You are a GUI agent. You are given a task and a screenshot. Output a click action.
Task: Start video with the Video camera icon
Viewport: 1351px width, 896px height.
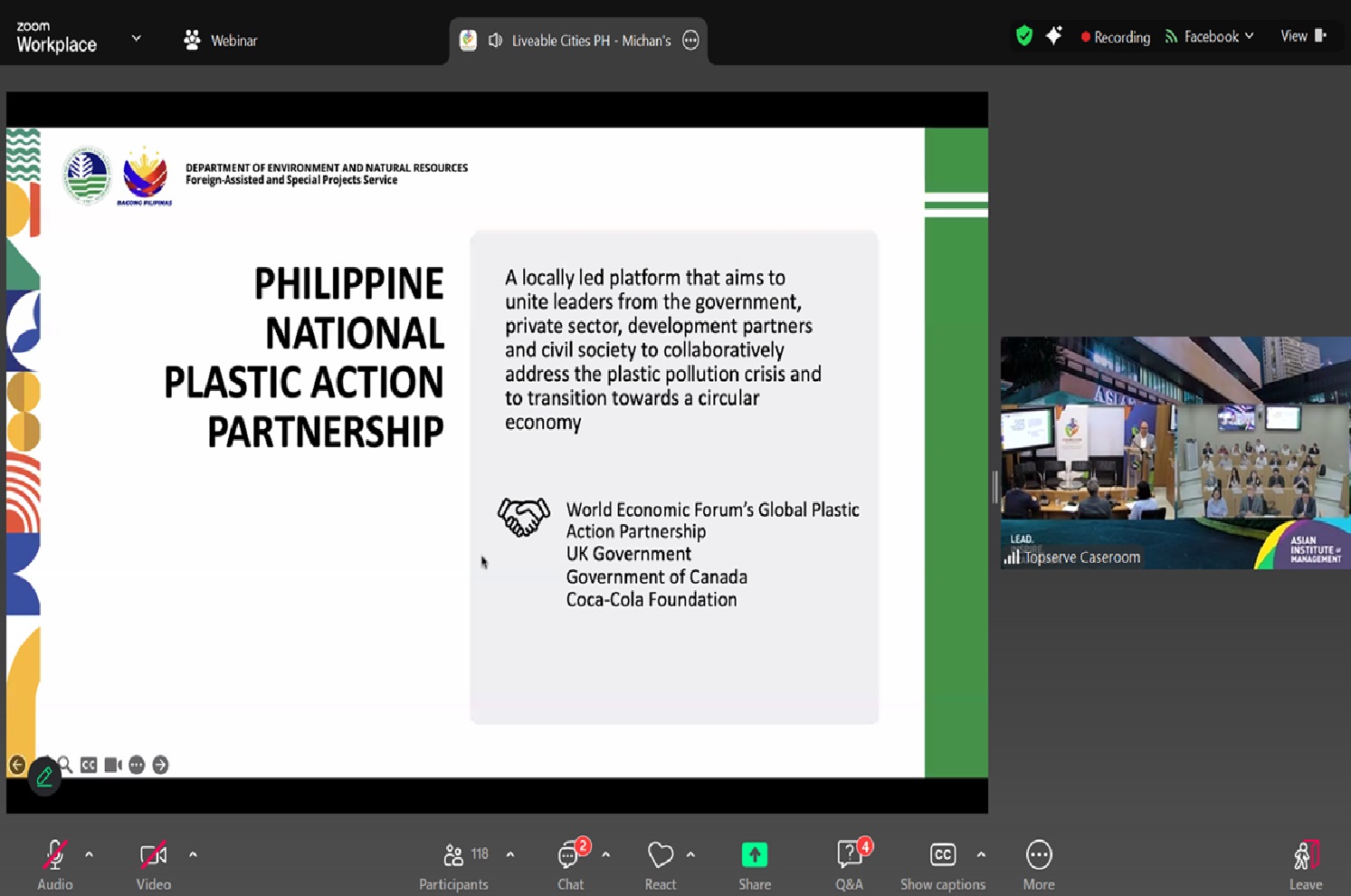click(x=153, y=854)
